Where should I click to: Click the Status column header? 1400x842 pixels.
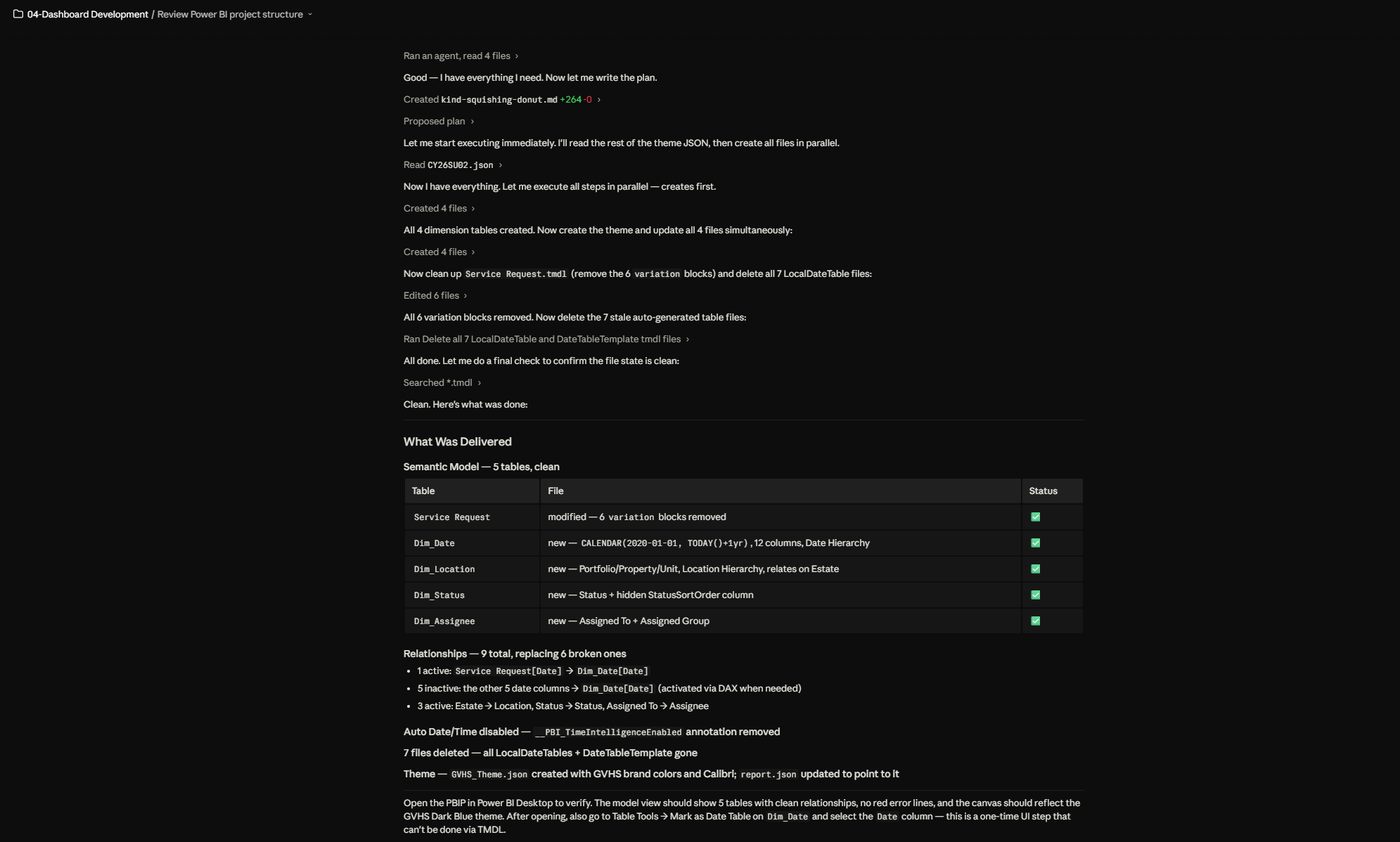pos(1052,491)
